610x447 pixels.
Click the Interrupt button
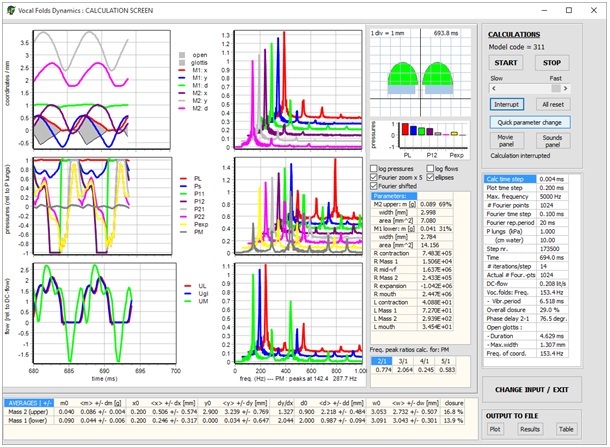[x=506, y=104]
